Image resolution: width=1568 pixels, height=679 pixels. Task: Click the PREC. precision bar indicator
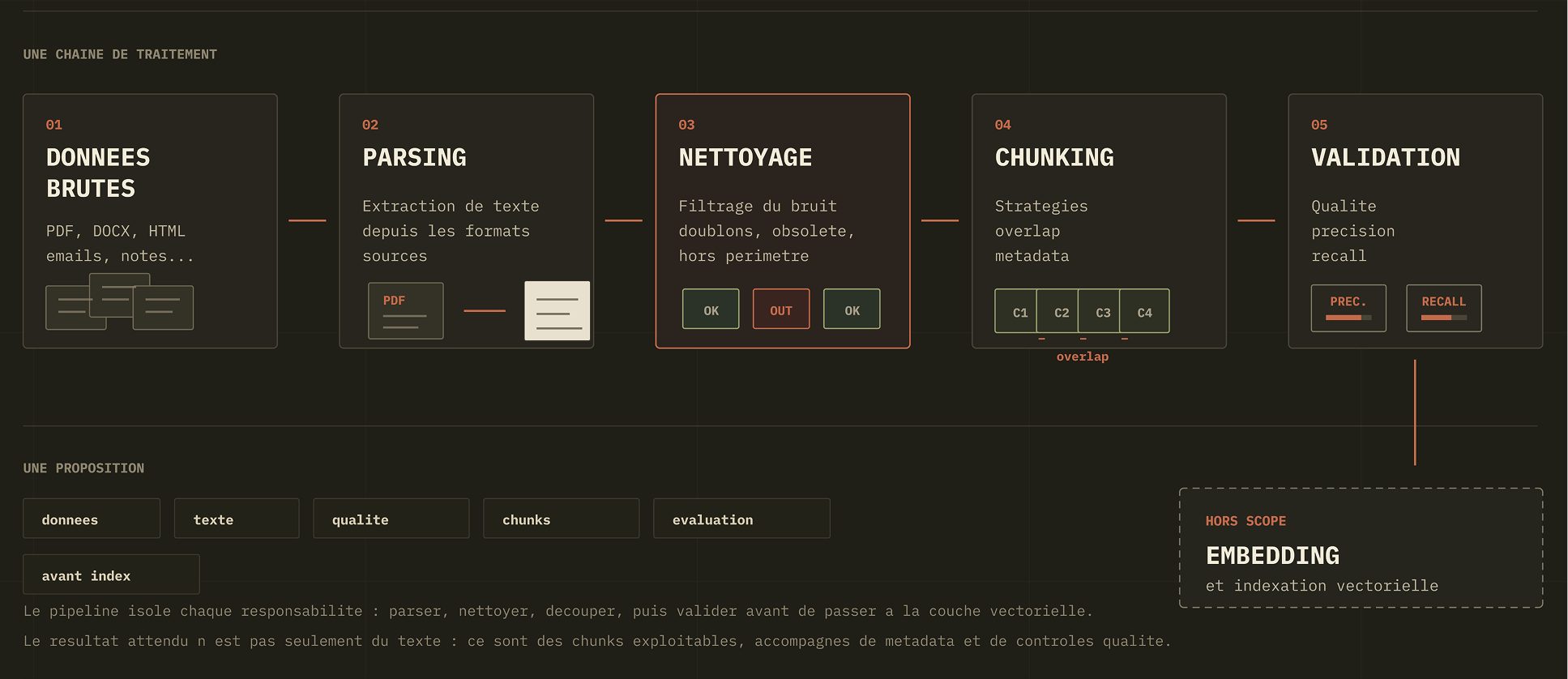[1348, 308]
